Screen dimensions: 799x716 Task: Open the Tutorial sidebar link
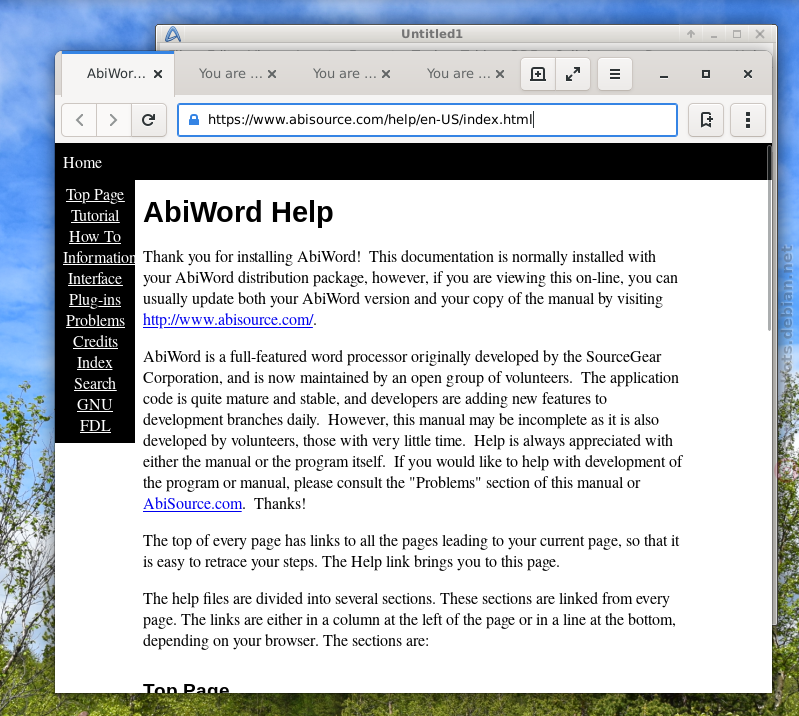(95, 216)
